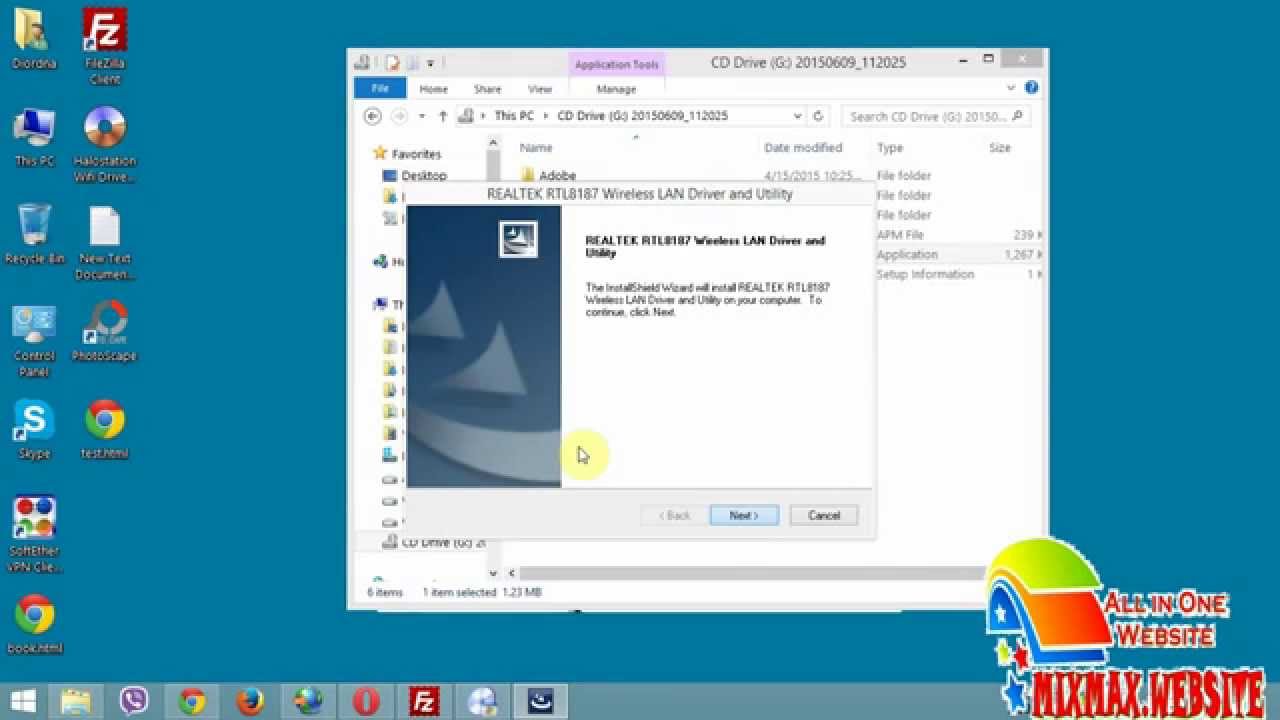The image size is (1280, 720).
Task: Sort files by the Size column
Action: pos(1000,148)
